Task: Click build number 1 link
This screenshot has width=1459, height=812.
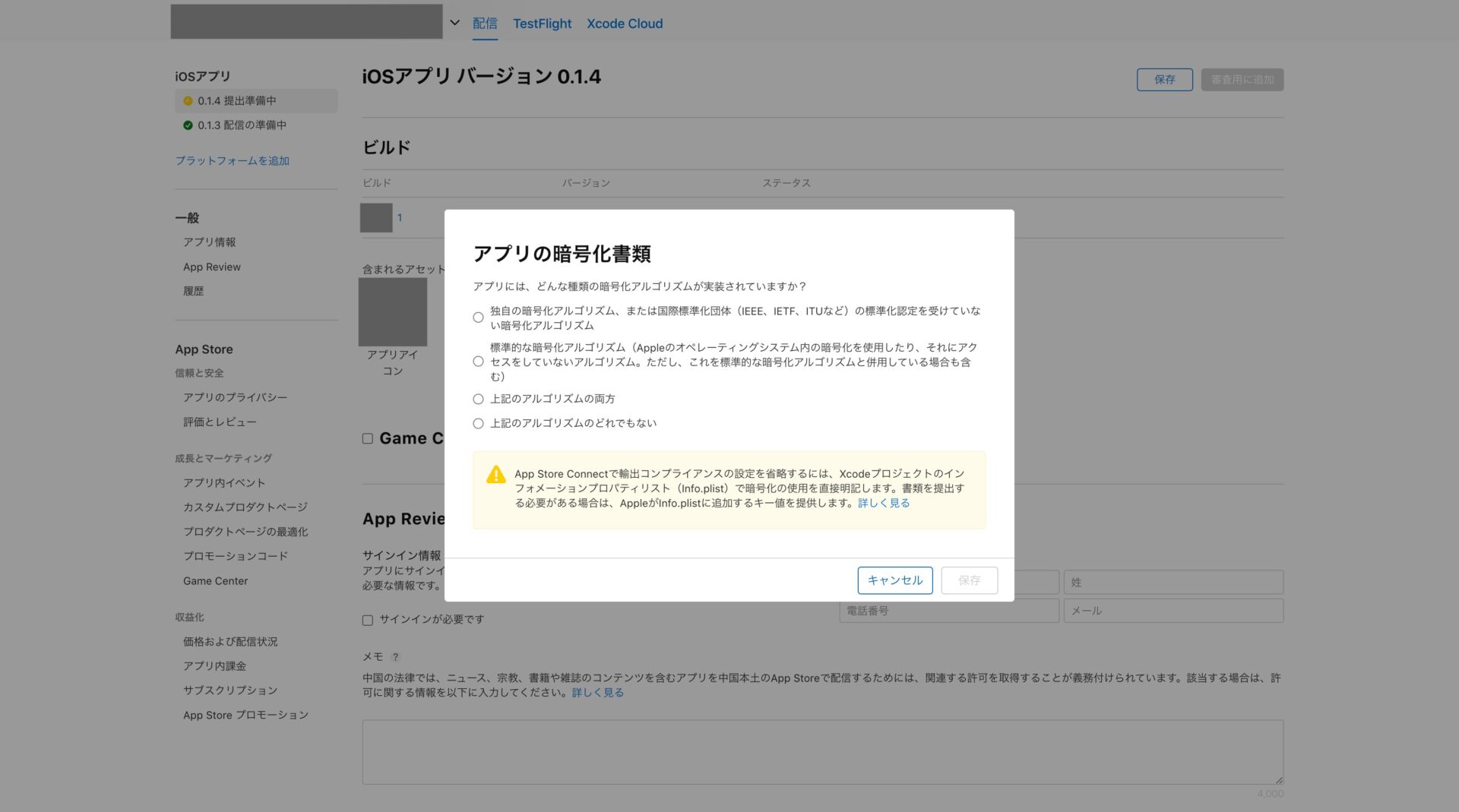Action: tap(400, 218)
